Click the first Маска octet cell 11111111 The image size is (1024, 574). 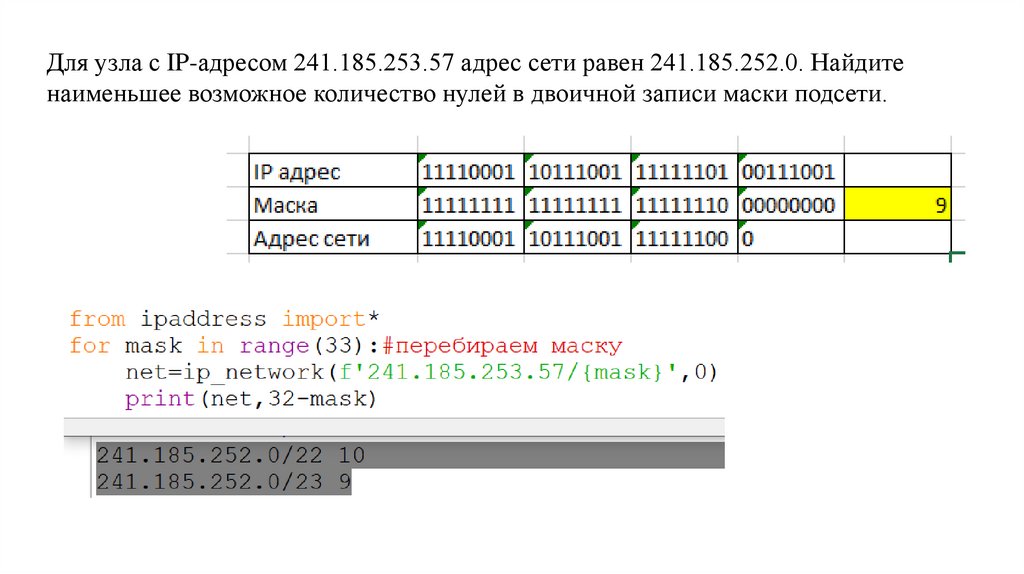pos(470,204)
